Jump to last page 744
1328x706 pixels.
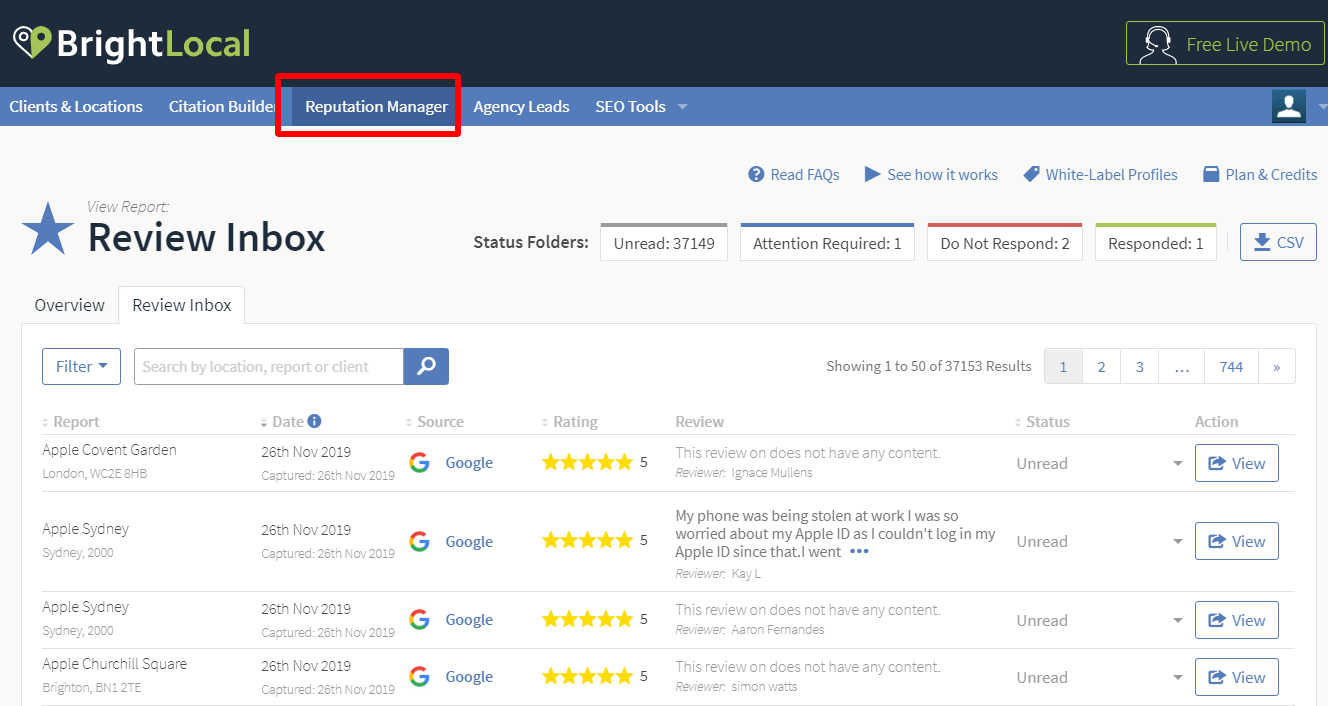coord(1231,366)
